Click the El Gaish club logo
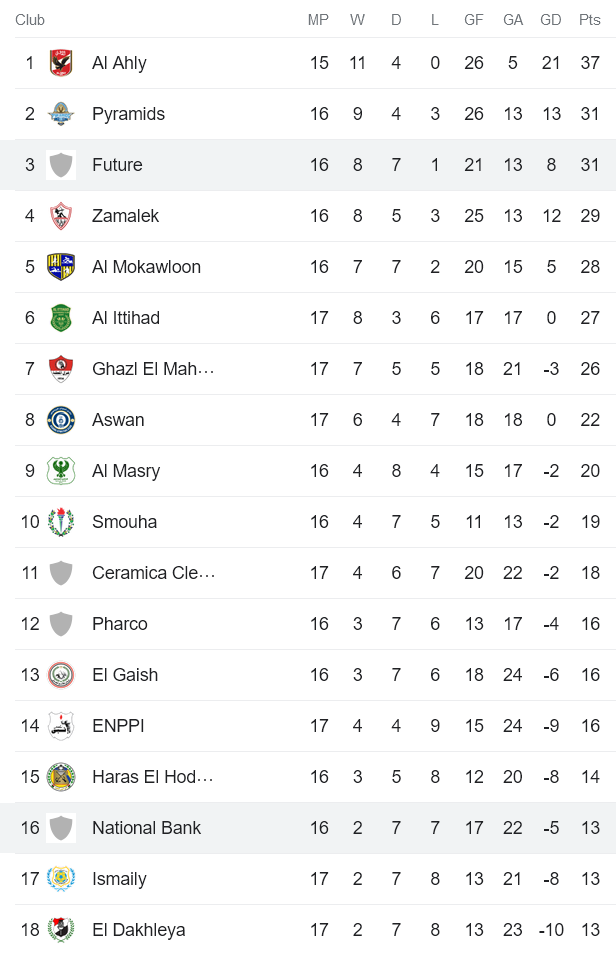 tap(61, 675)
